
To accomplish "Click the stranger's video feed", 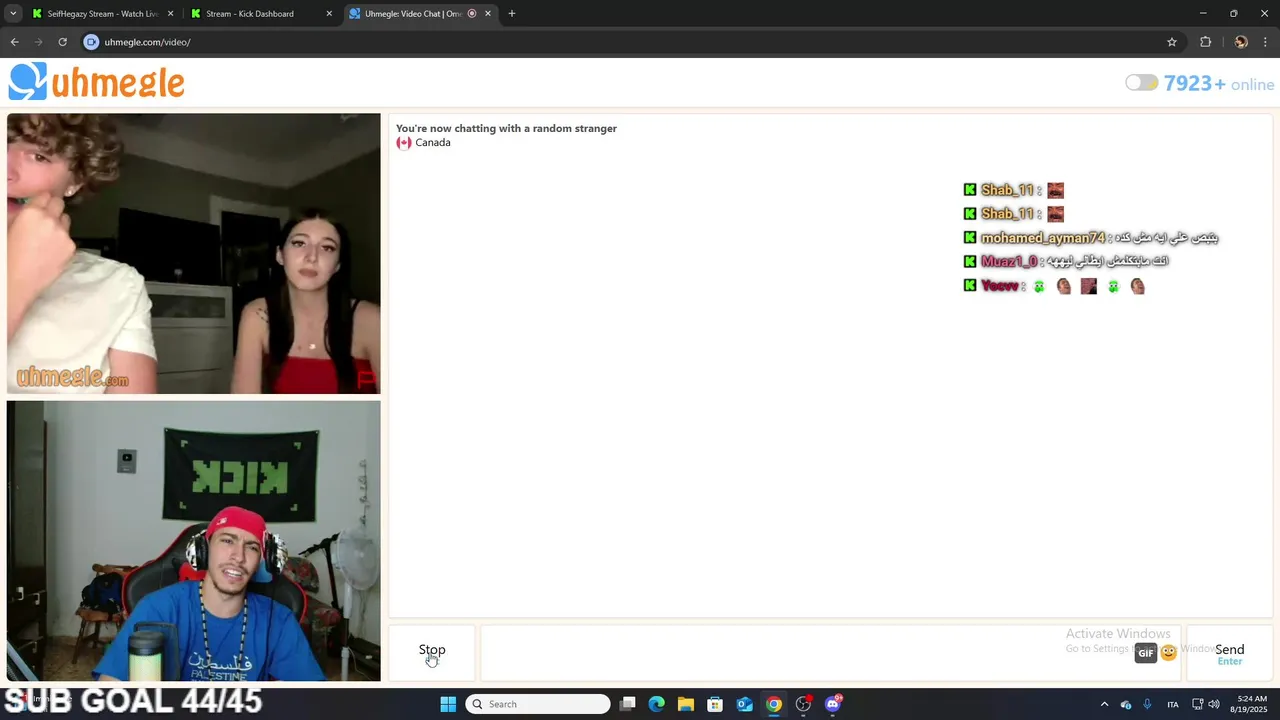I will click(x=193, y=254).
